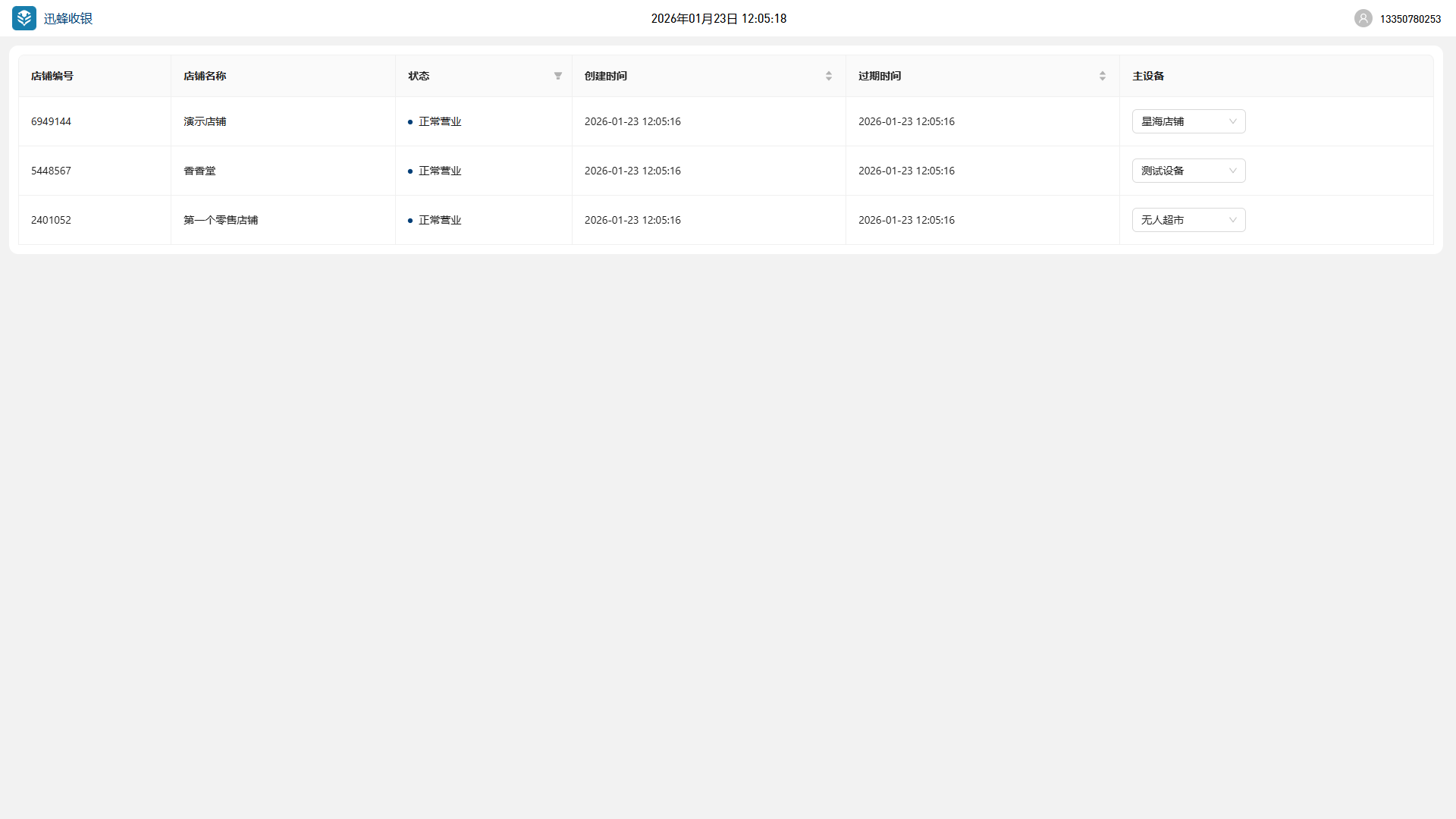This screenshot has height=819, width=1456.
Task: Select the 香香堂 store name
Action: (x=199, y=171)
